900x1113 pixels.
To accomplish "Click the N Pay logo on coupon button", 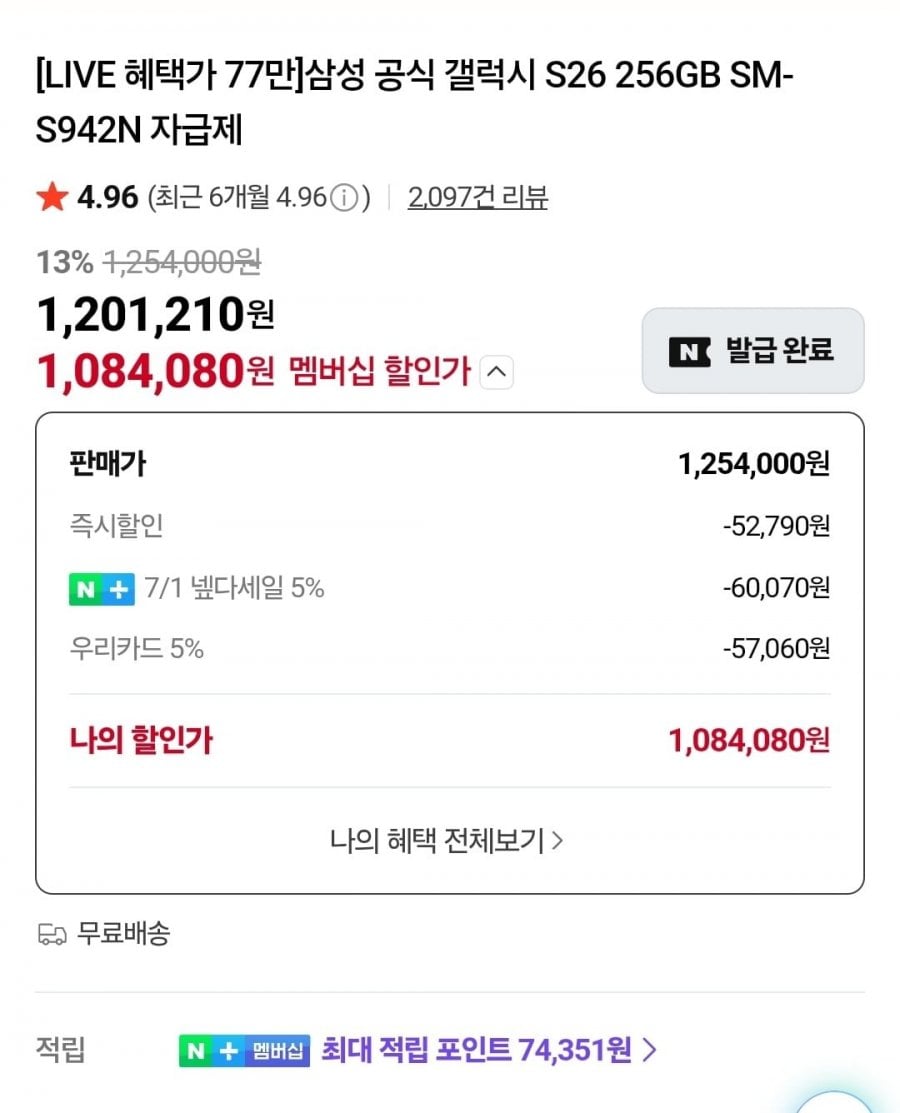I will [x=689, y=351].
